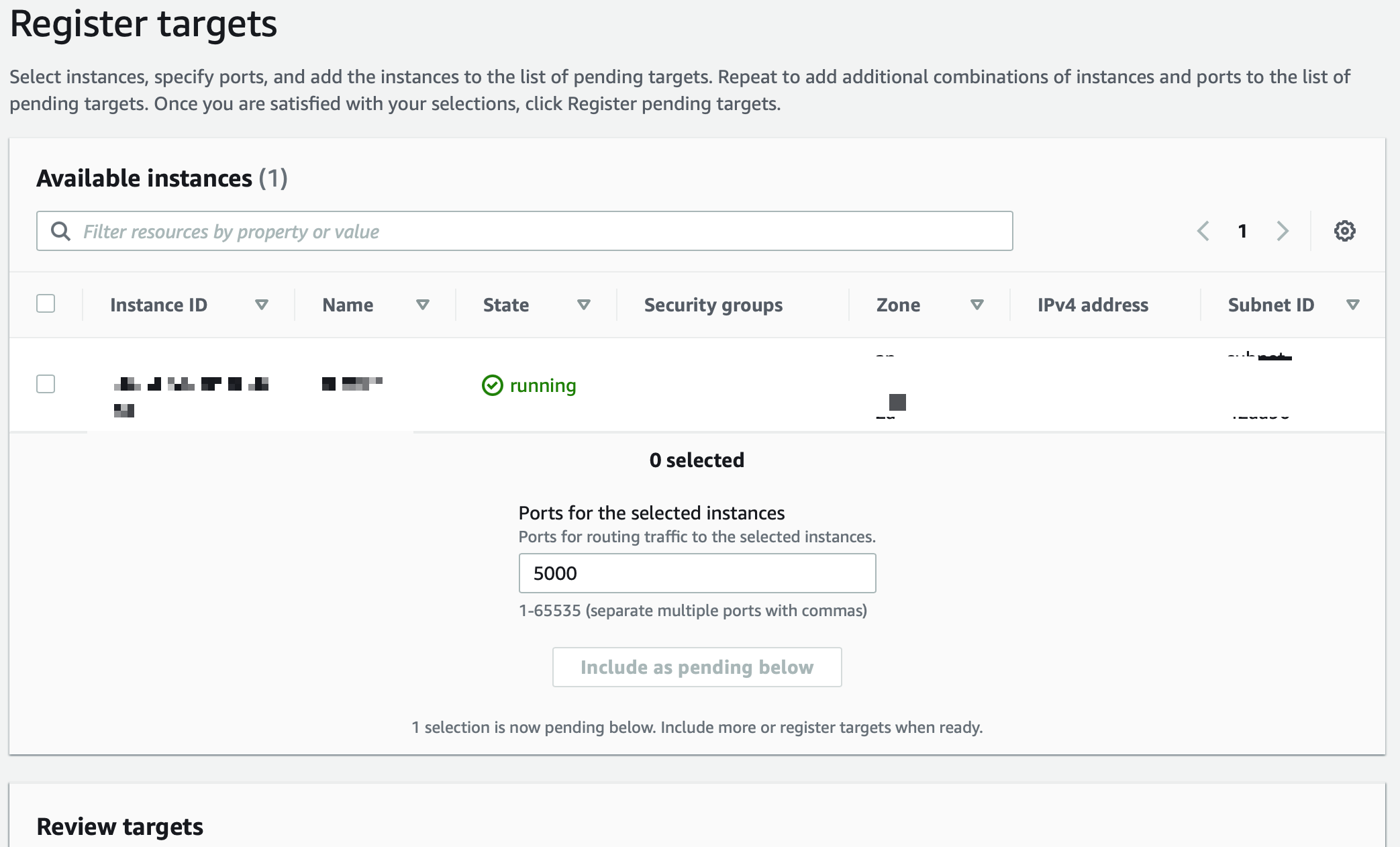
Task: Click the IPv4 address column header
Action: [1093, 305]
